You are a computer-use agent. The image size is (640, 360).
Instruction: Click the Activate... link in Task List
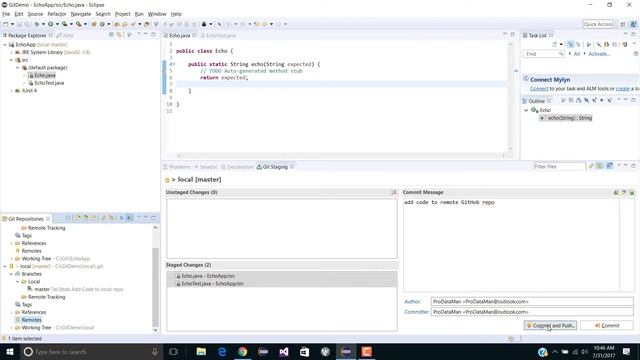pos(599,53)
